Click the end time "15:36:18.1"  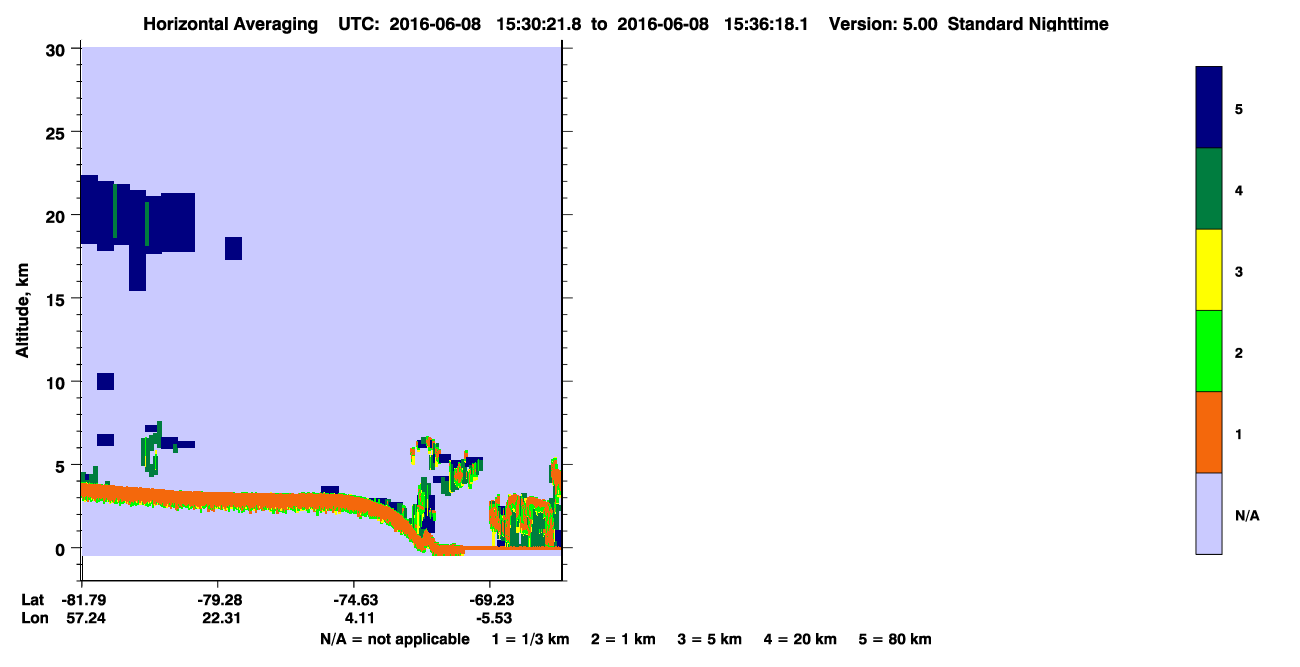tap(766, 24)
